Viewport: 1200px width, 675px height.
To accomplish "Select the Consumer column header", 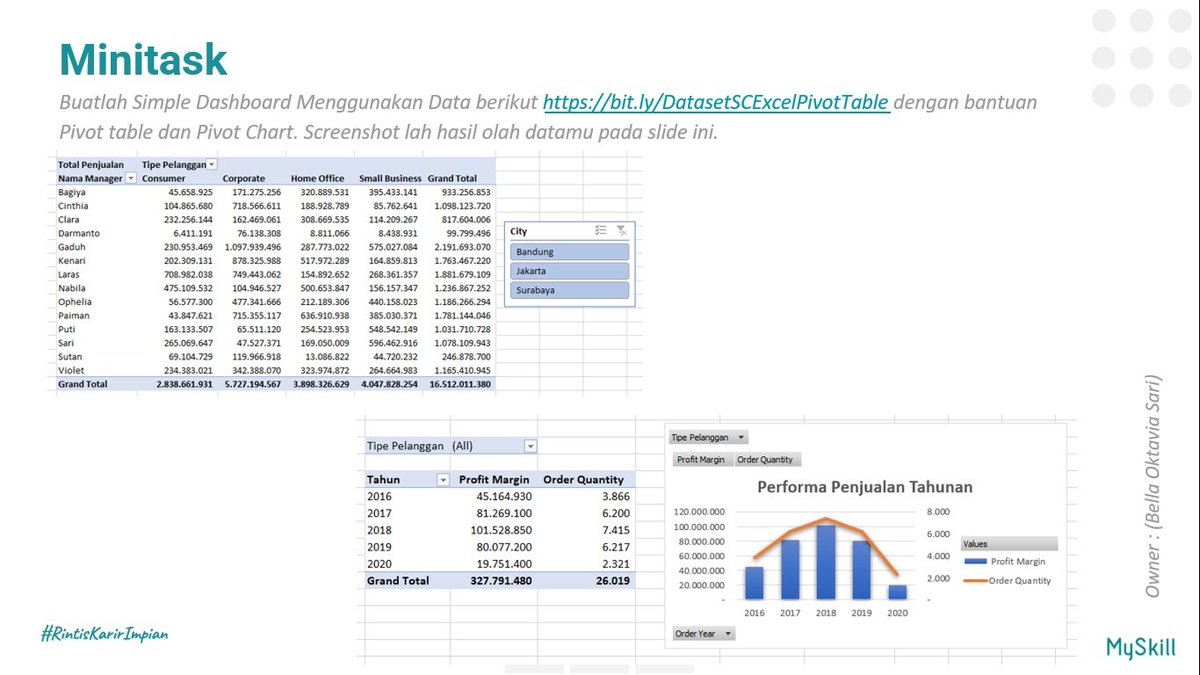I will 164,178.
